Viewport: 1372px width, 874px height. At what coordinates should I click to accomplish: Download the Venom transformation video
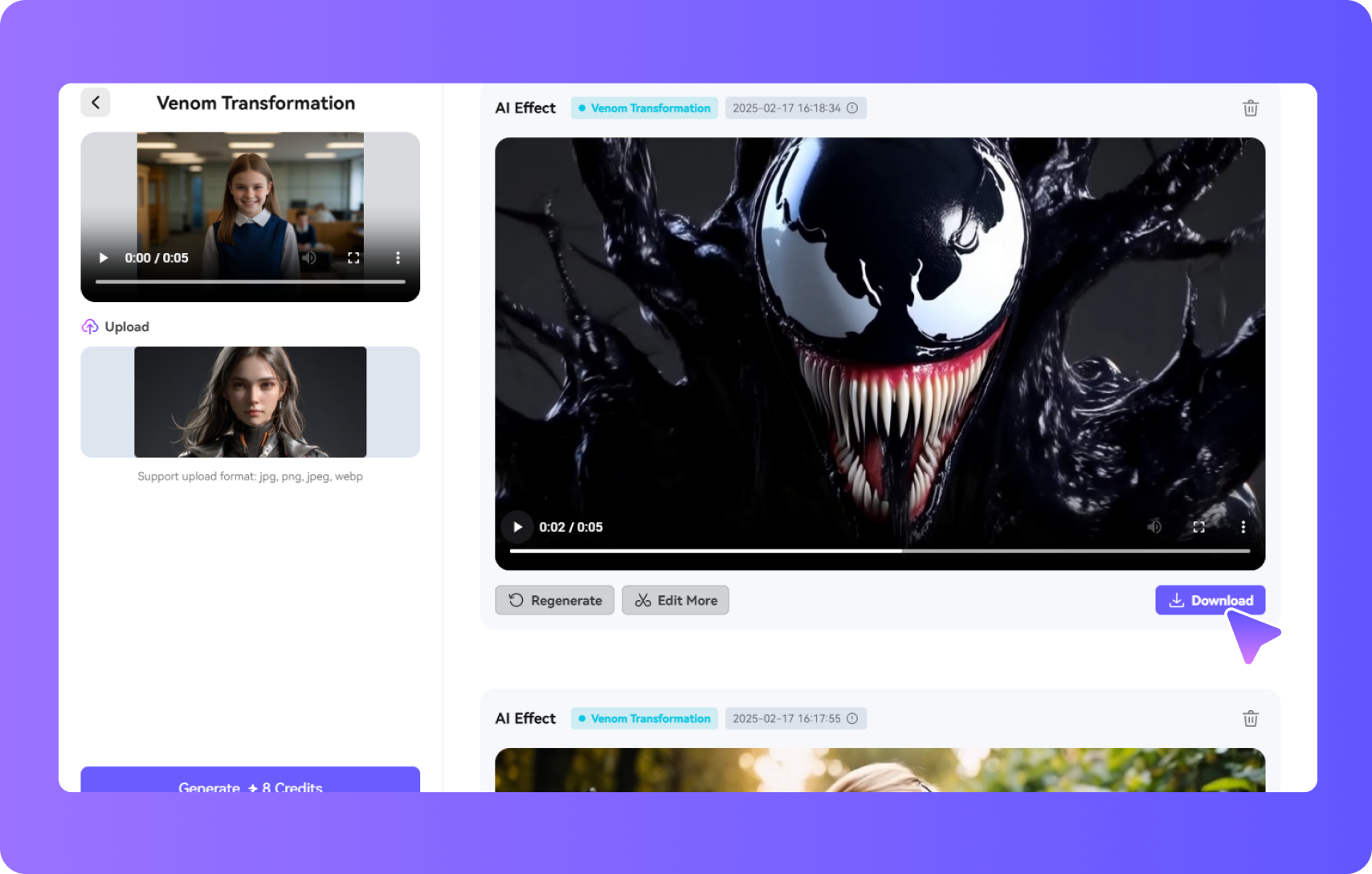[1211, 600]
